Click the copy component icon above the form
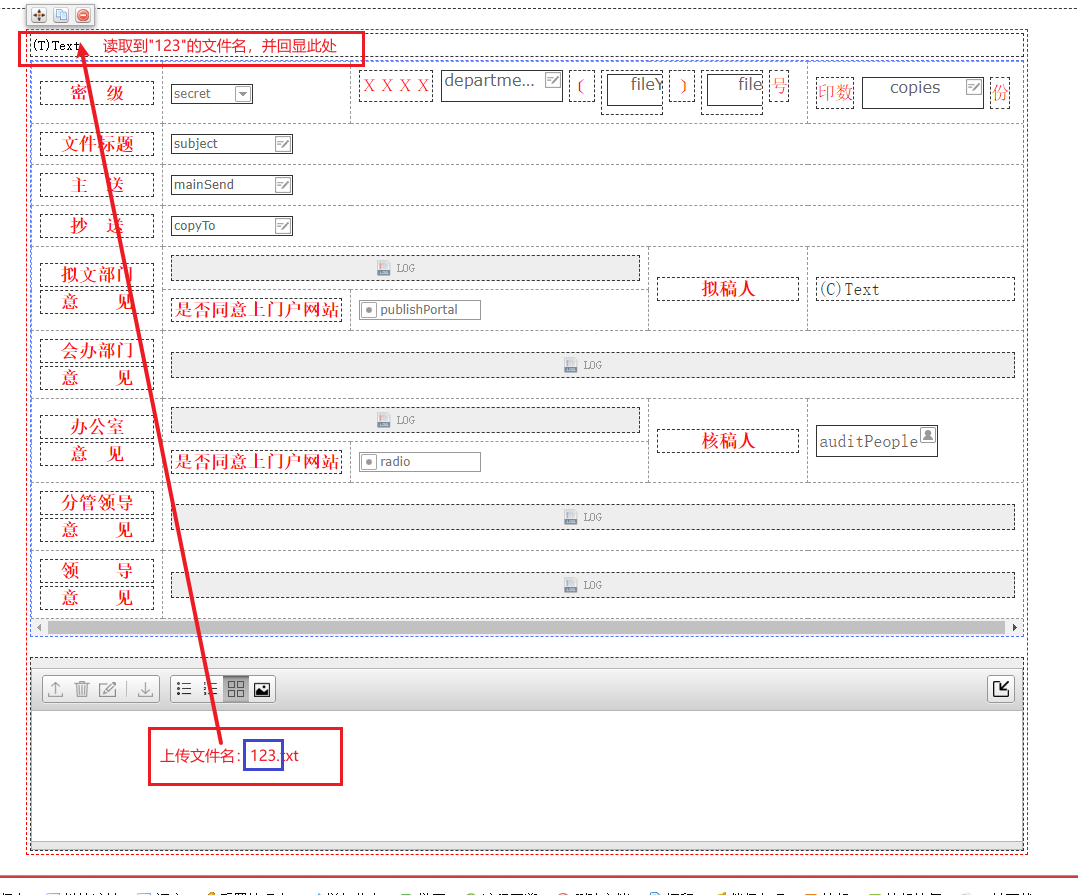The image size is (1078, 895). pos(61,15)
